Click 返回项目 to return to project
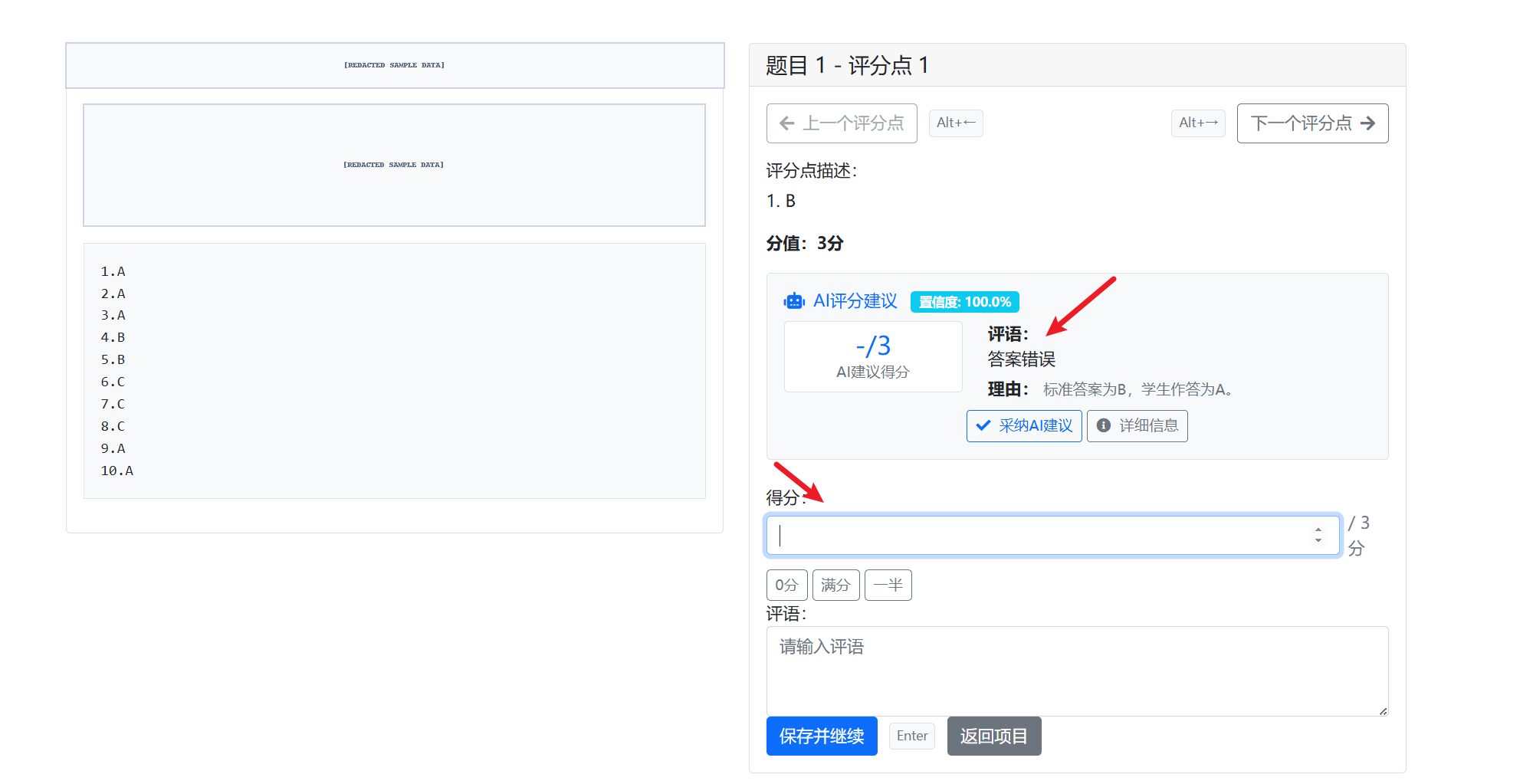This screenshot has height=784, width=1533. click(994, 736)
